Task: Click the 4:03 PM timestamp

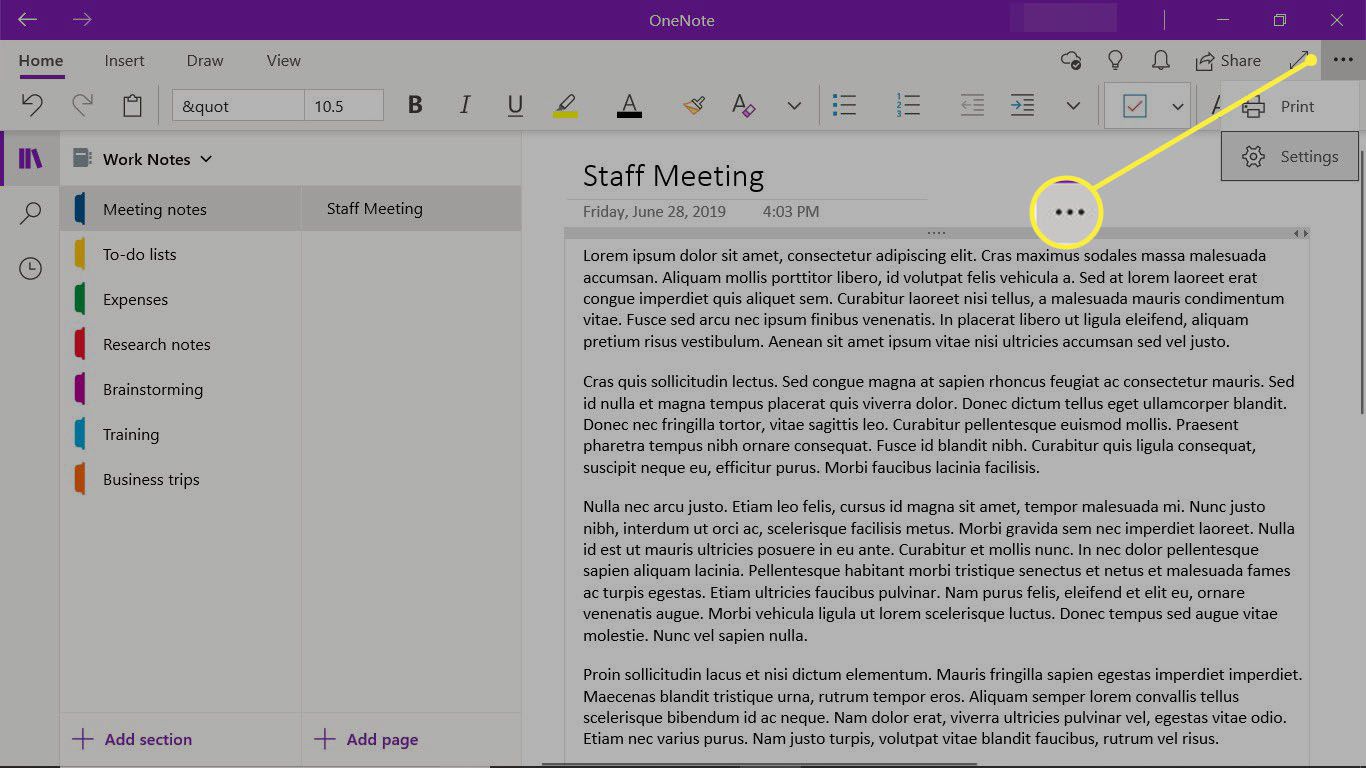Action: [x=790, y=212]
